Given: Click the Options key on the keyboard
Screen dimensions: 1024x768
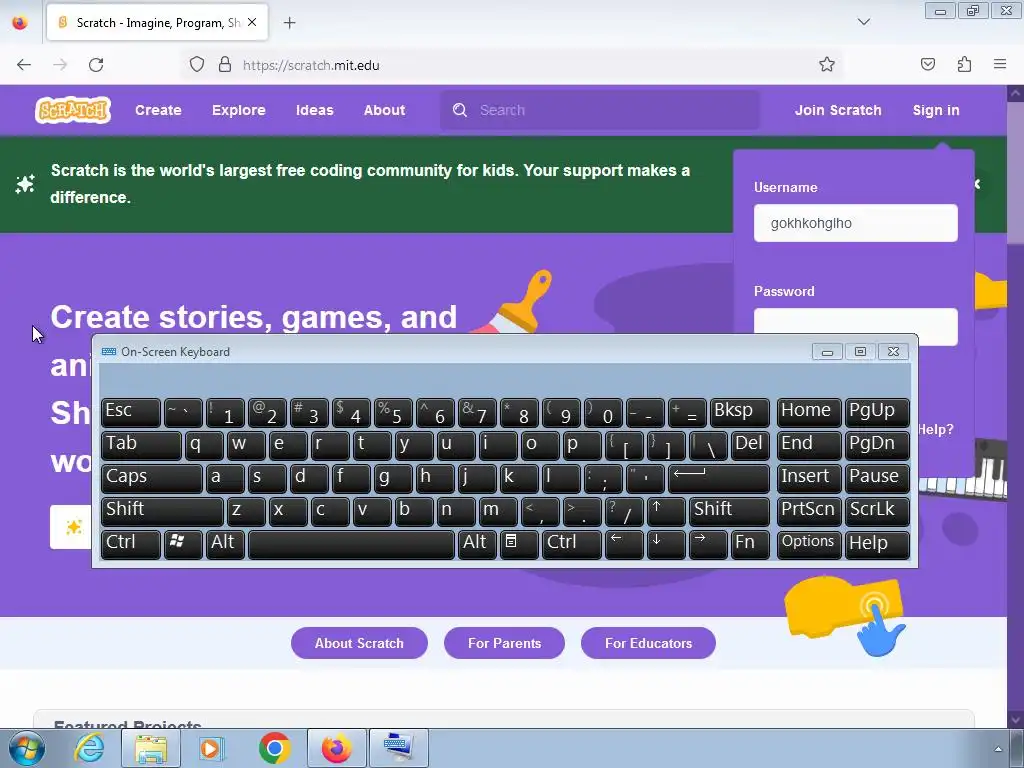Looking at the screenshot, I should coord(808,543).
